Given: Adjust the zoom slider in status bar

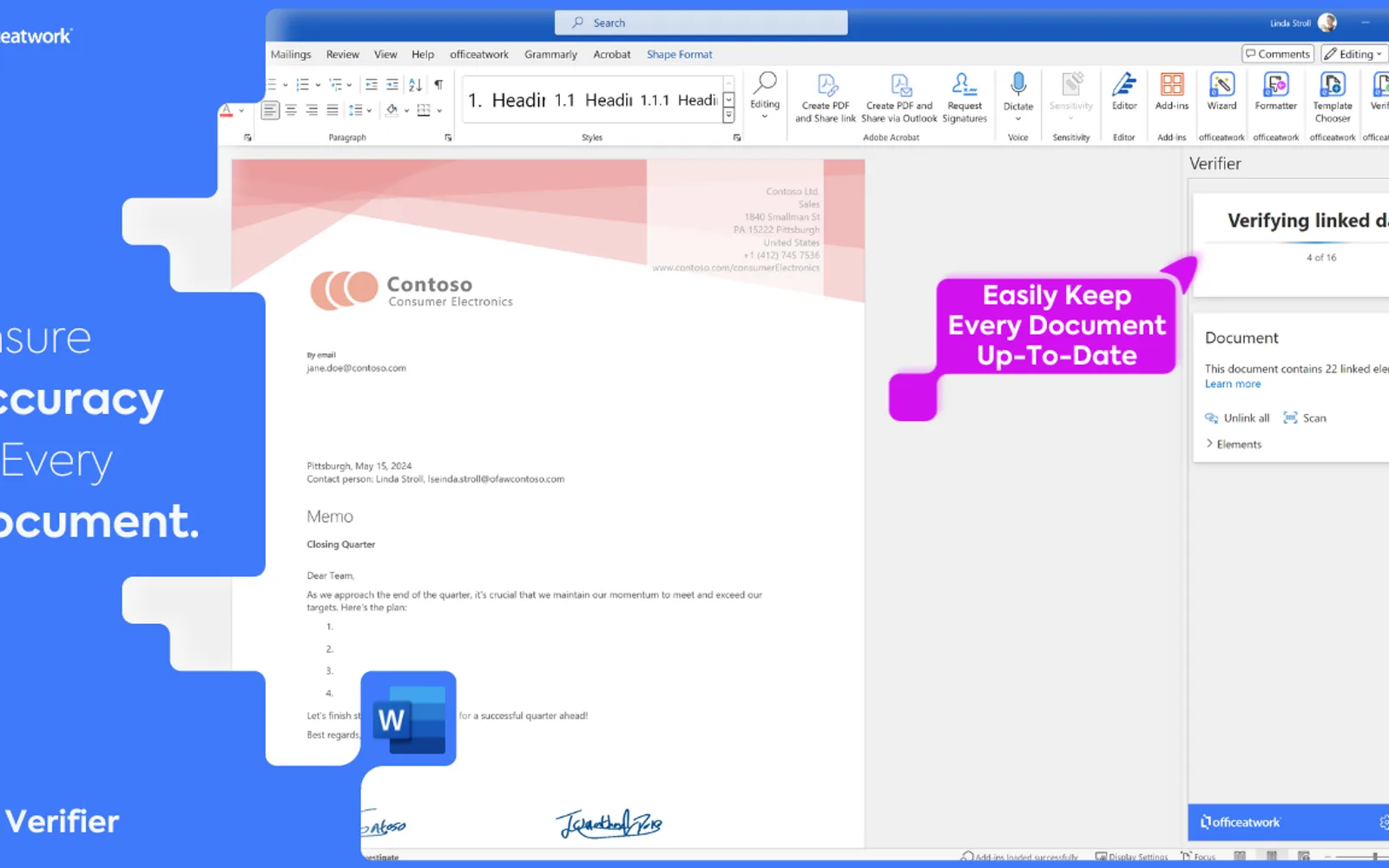Looking at the screenshot, I should click(1375, 857).
